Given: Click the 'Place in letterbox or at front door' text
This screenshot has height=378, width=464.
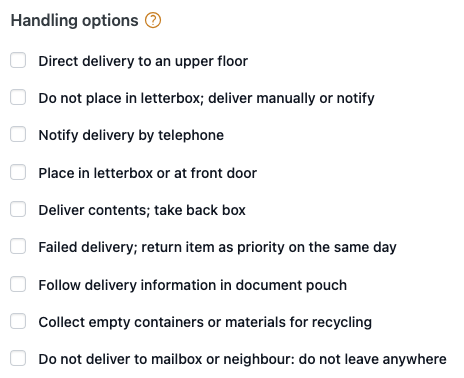Looking at the screenshot, I should coord(147,173).
